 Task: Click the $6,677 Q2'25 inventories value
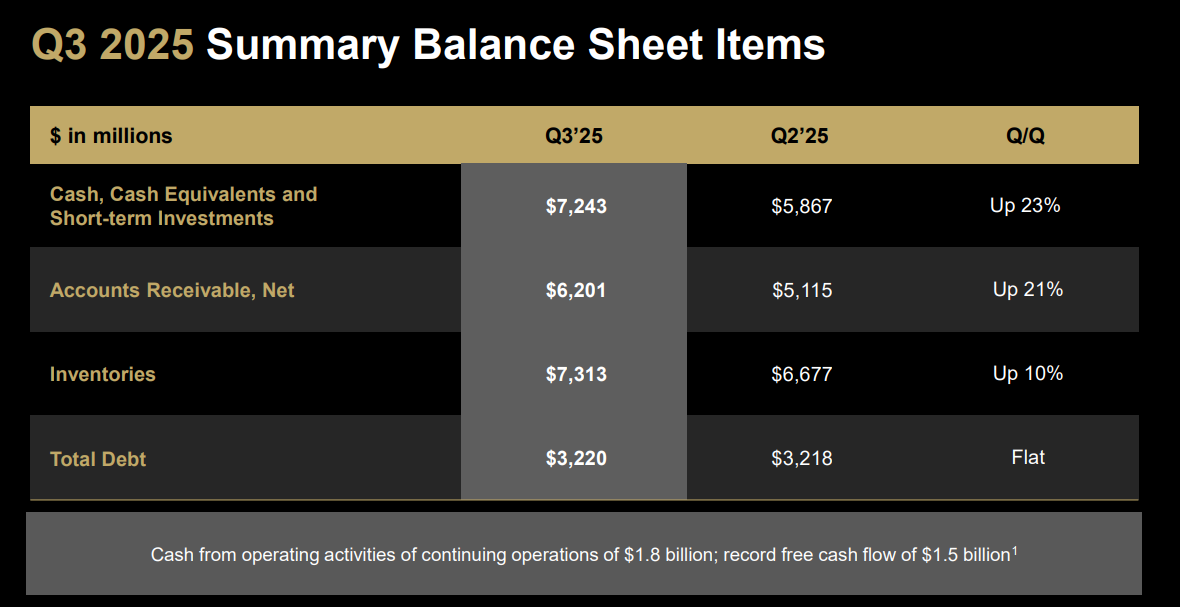pyautogui.click(x=801, y=375)
